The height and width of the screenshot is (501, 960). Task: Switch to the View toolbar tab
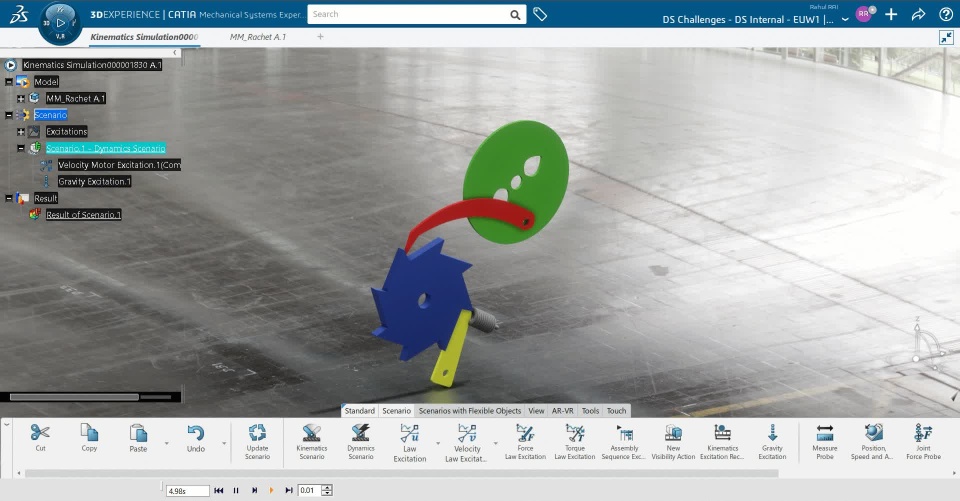[x=536, y=411]
